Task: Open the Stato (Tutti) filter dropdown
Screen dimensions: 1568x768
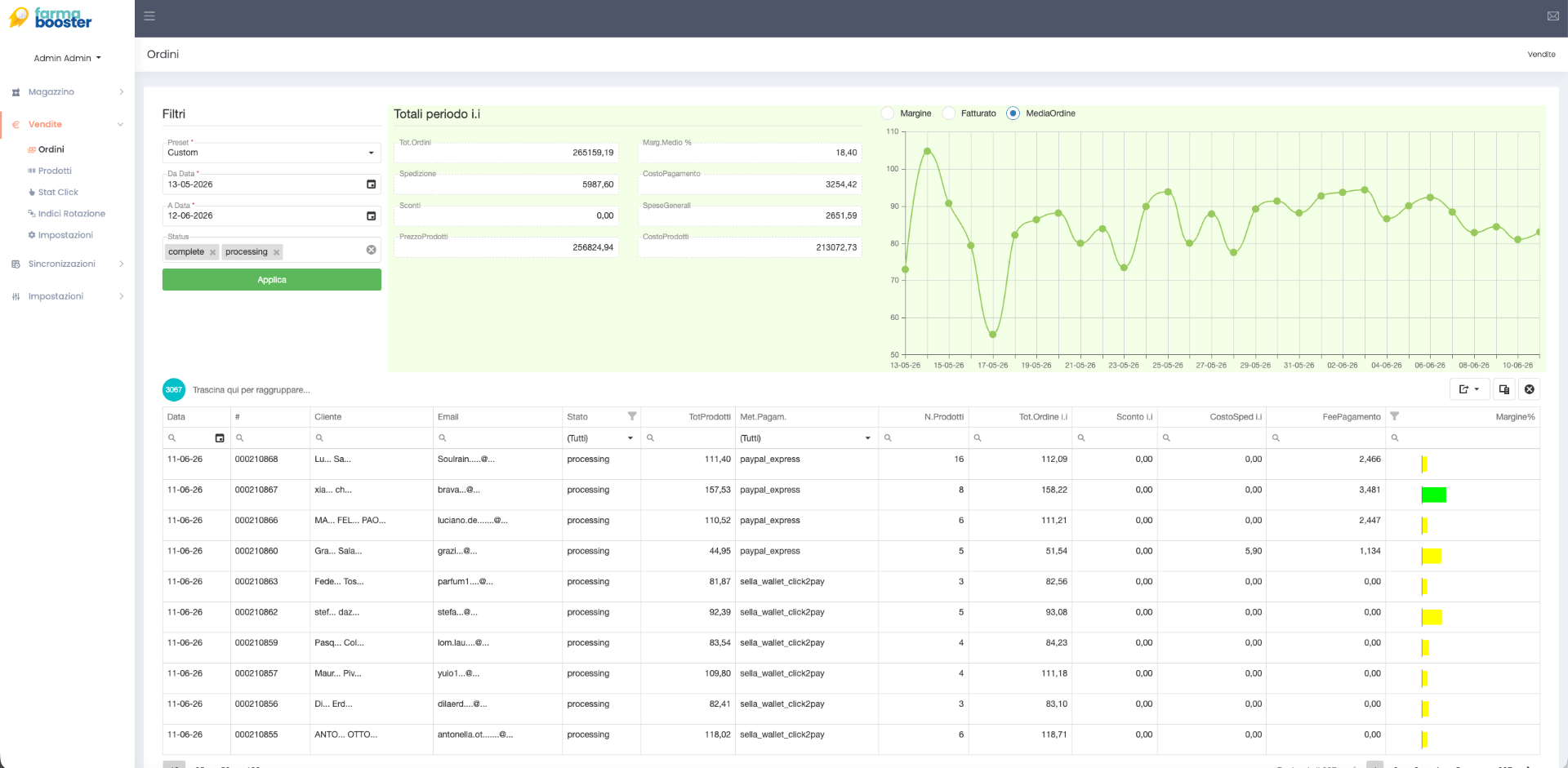Action: point(600,438)
